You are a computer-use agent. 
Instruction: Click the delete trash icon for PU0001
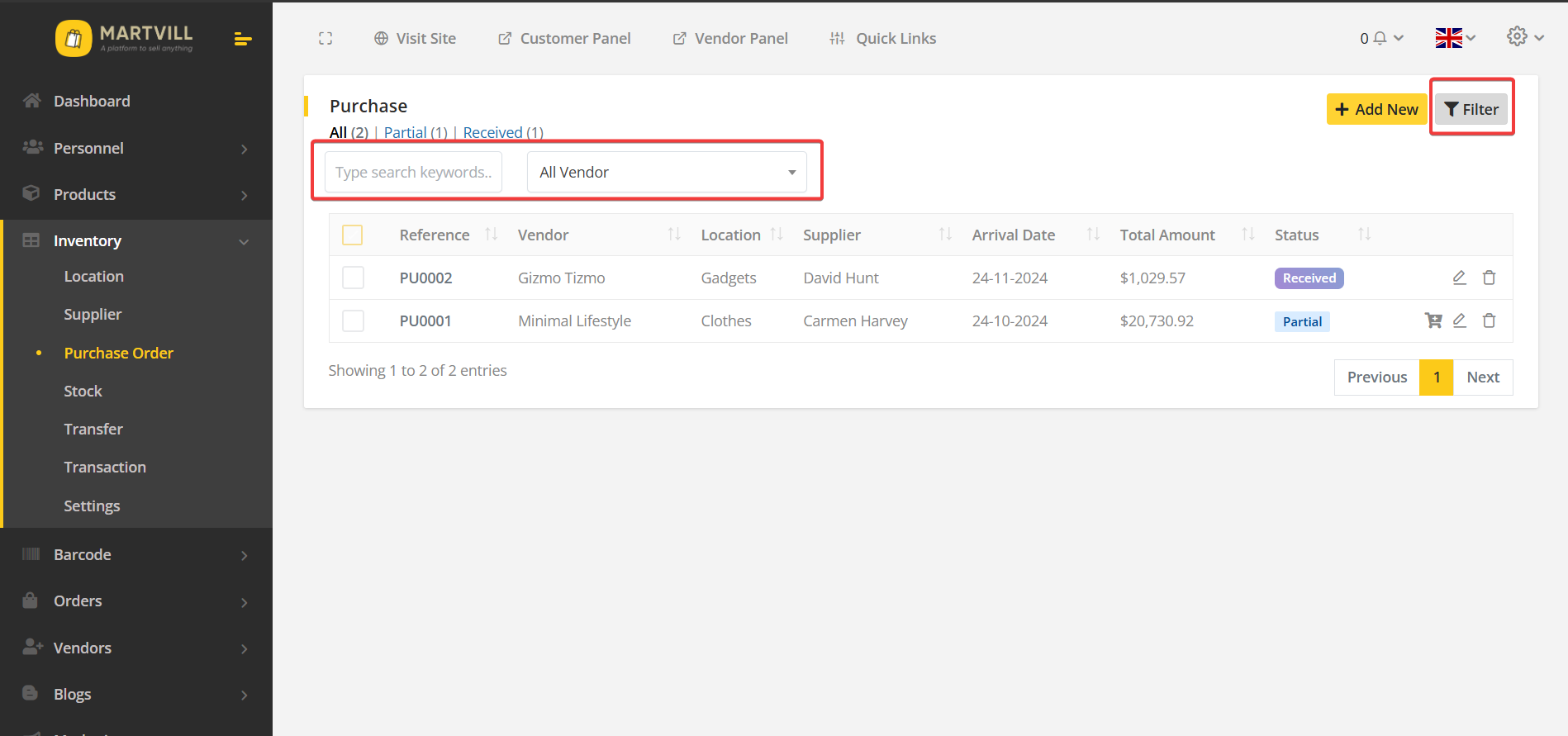(x=1489, y=321)
